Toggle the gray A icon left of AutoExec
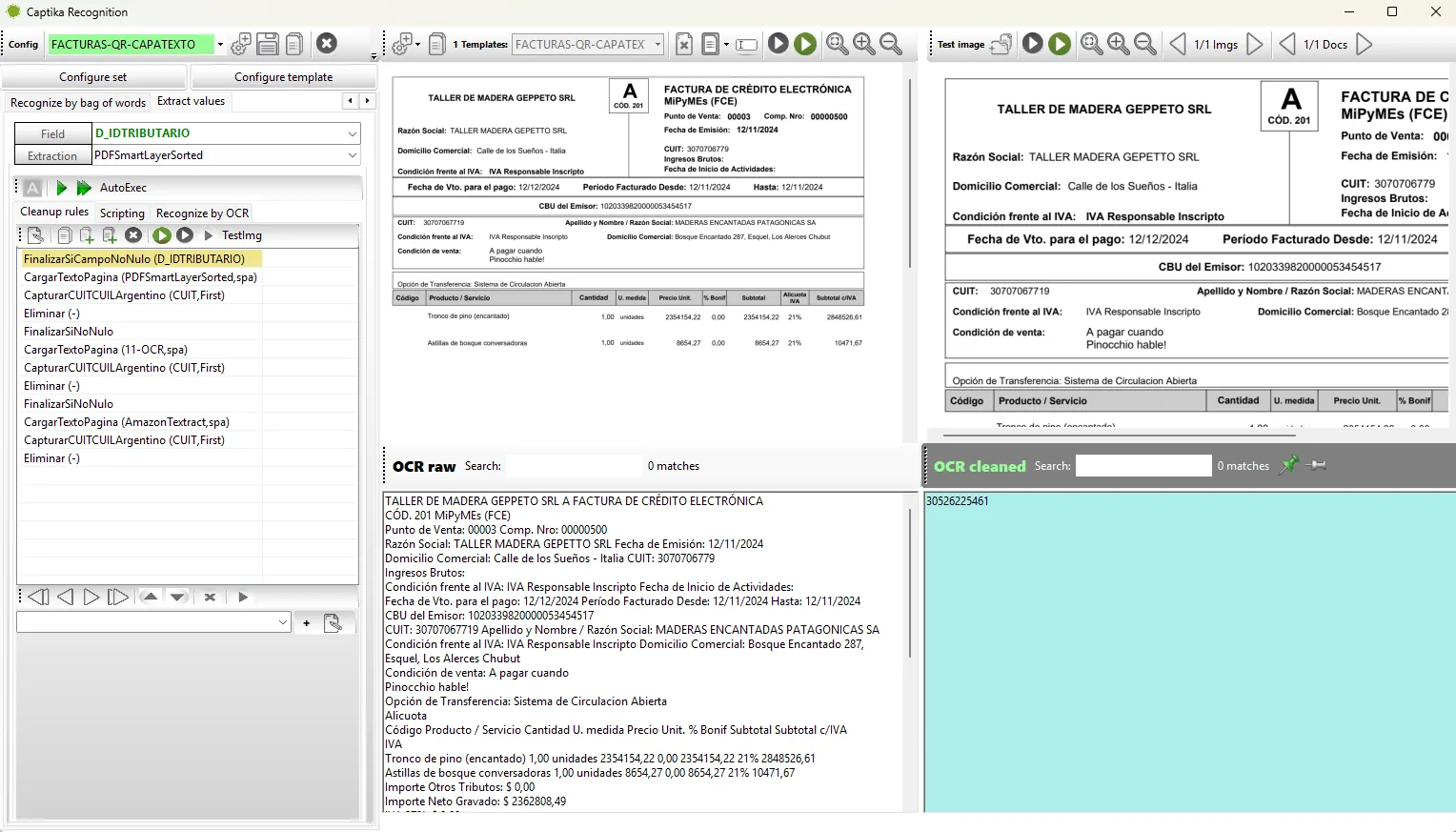This screenshot has width=1456, height=832. pyautogui.click(x=32, y=188)
